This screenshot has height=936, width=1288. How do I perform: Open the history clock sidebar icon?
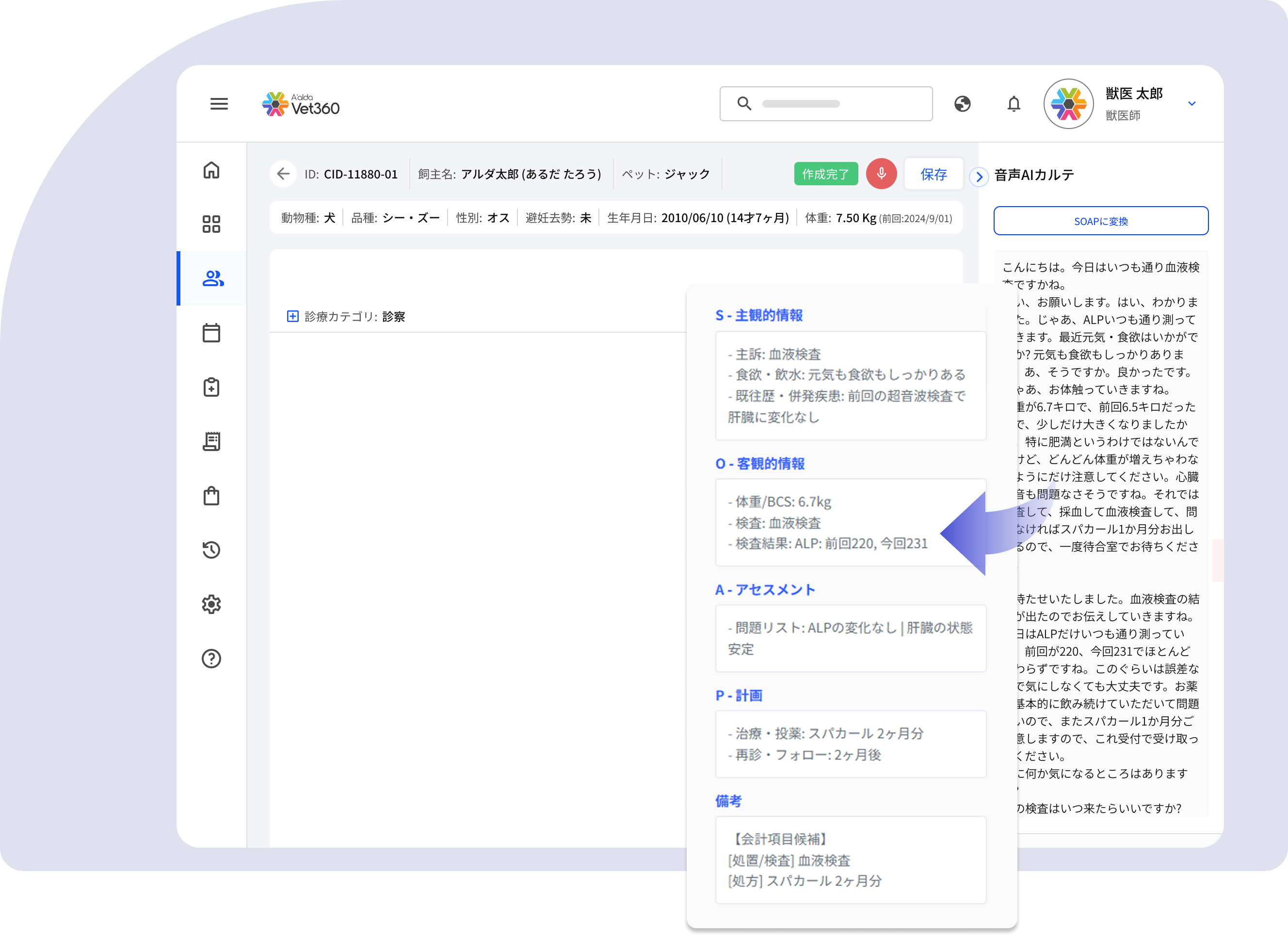pyautogui.click(x=211, y=550)
